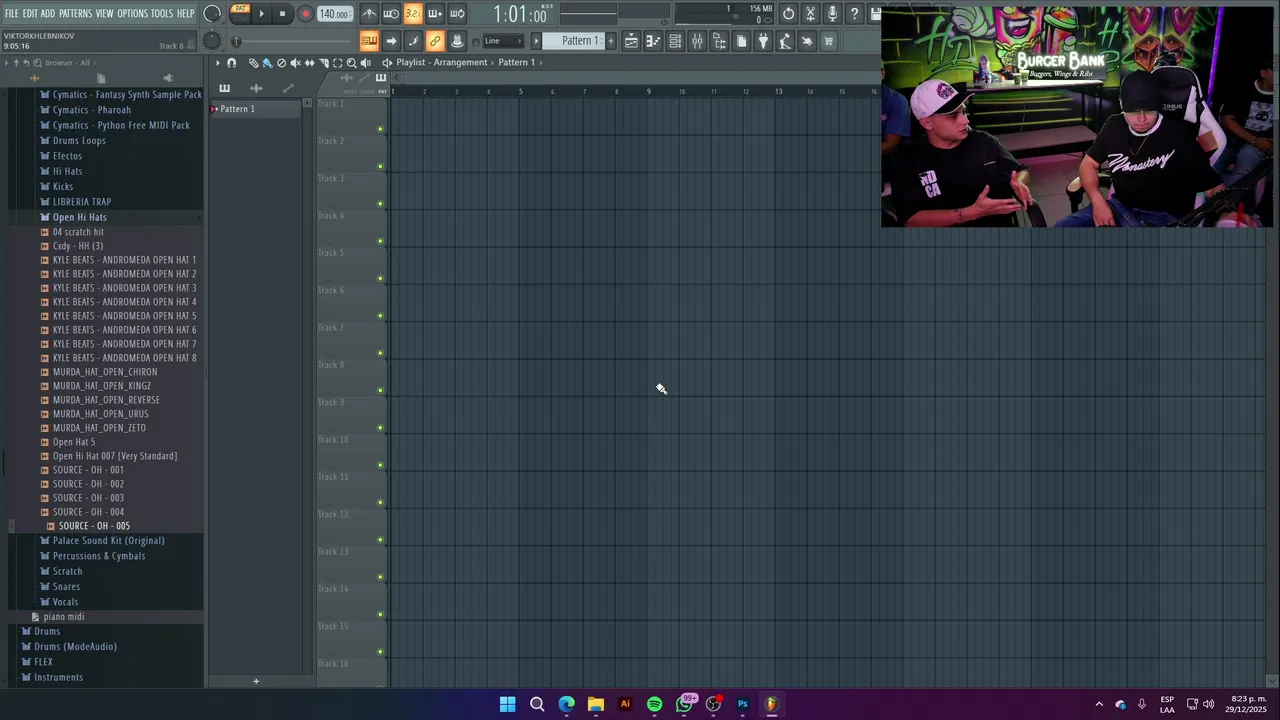Select the Draw pencil tool in playlist

pyautogui.click(x=253, y=63)
